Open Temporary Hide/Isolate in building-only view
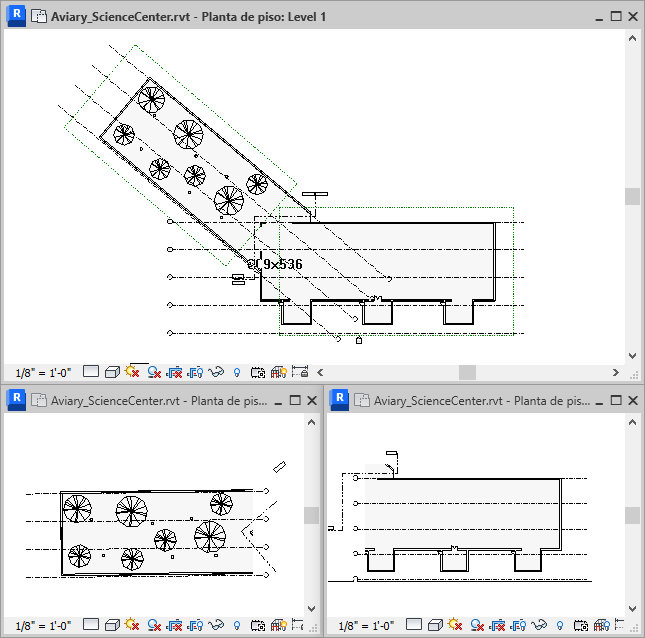This screenshot has height=638, width=645. [539, 625]
